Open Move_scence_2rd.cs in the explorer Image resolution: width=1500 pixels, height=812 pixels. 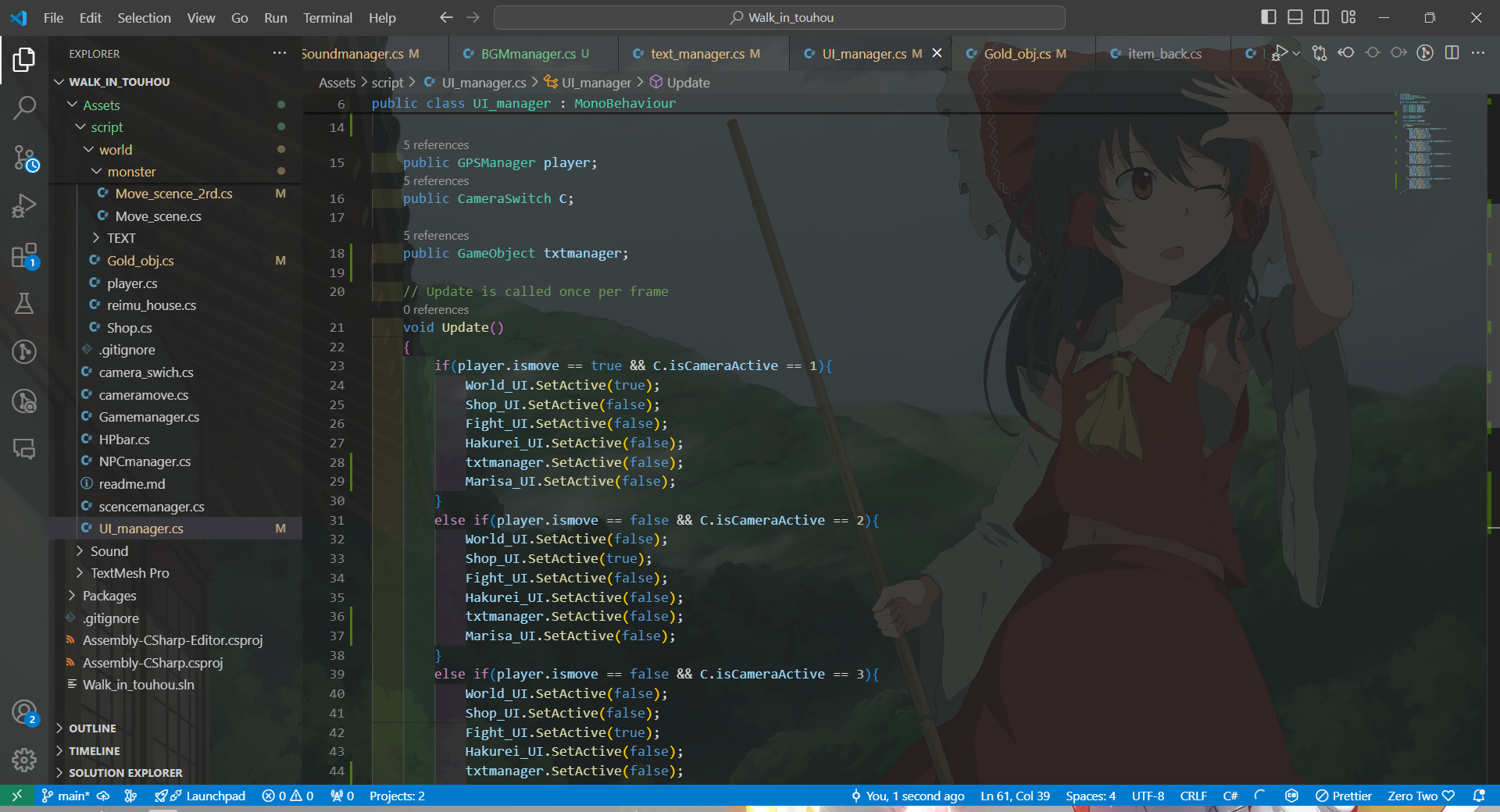pyautogui.click(x=173, y=194)
